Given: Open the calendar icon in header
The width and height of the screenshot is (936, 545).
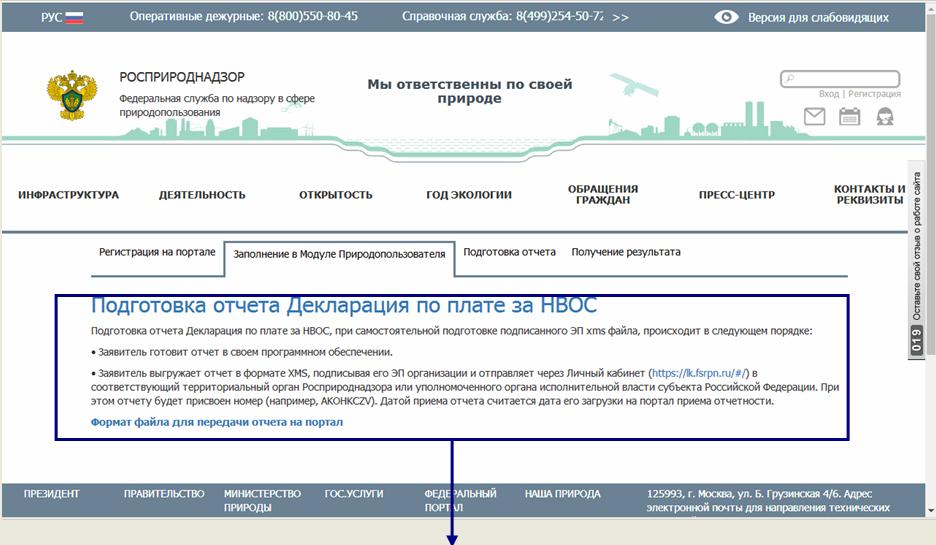Looking at the screenshot, I should [x=849, y=117].
